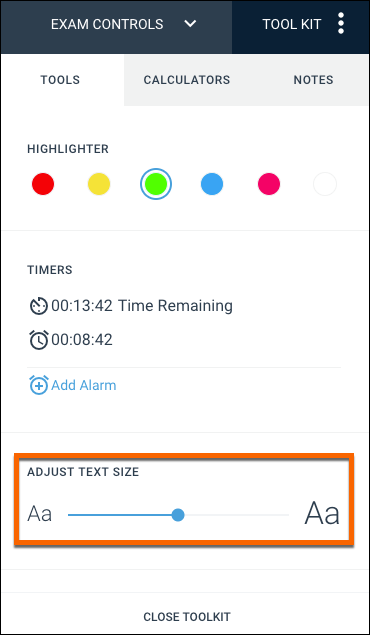This screenshot has height=635, width=370.
Task: Click the Time Remaining countdown icon
Action: (x=39, y=306)
